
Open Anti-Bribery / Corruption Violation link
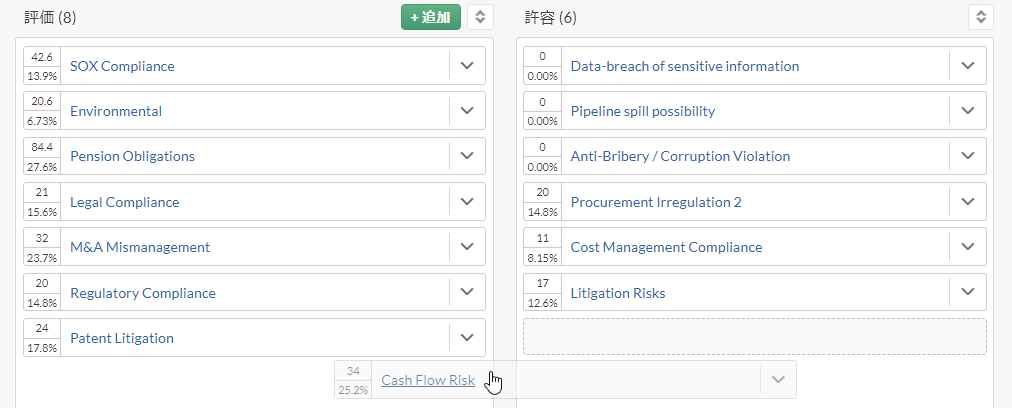[x=680, y=156]
